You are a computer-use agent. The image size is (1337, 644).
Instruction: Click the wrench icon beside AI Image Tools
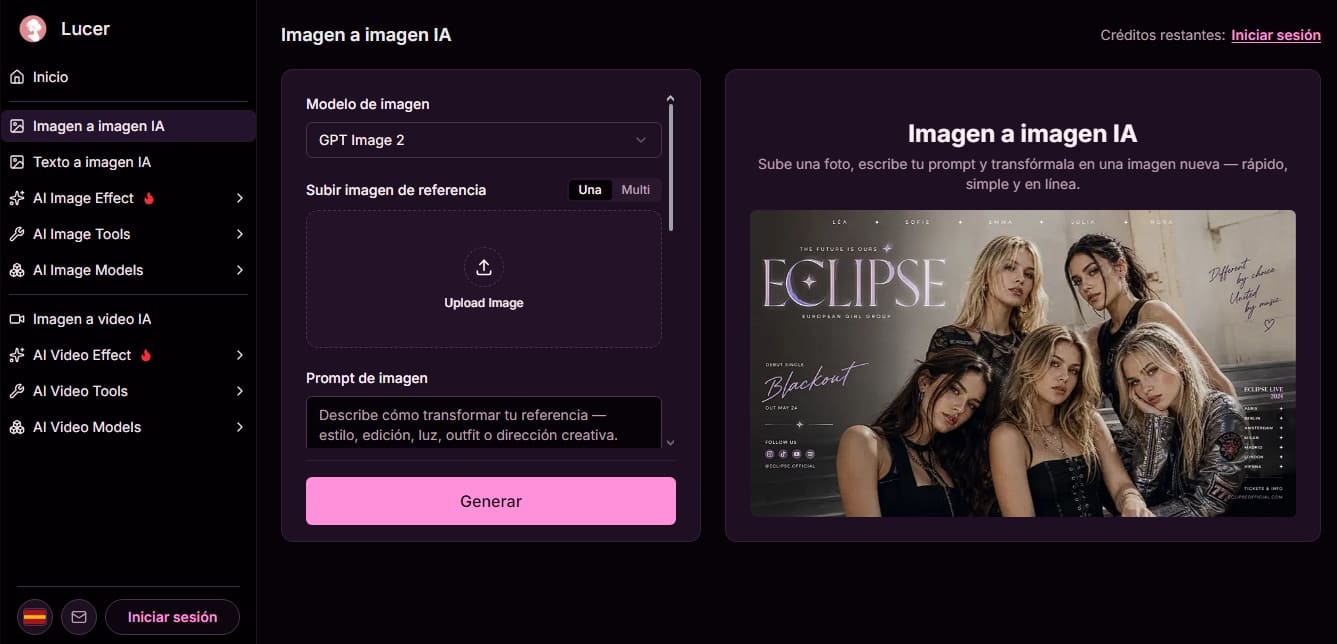(x=17, y=234)
